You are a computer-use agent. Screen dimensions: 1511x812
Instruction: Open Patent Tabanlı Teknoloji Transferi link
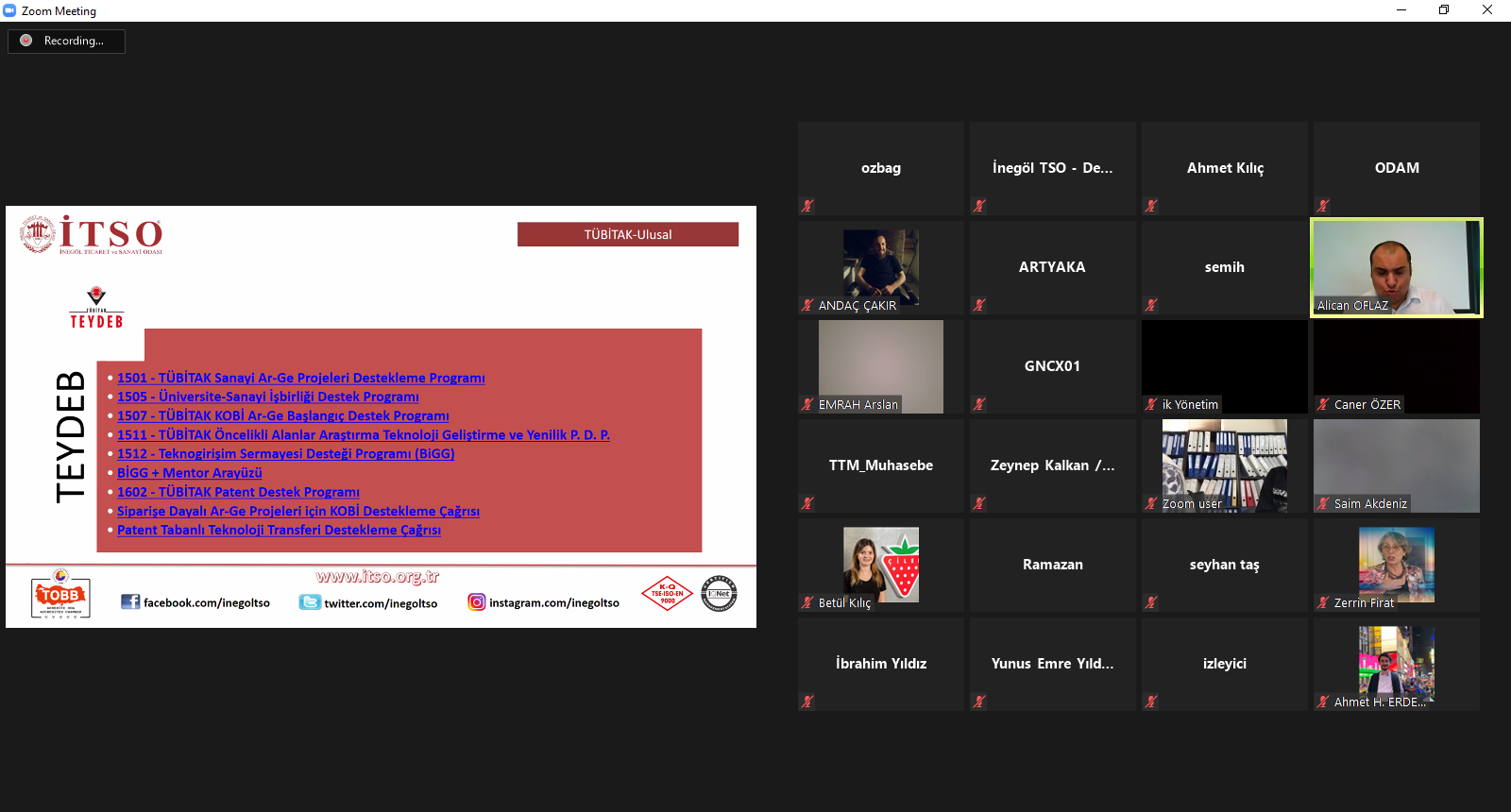click(x=279, y=530)
